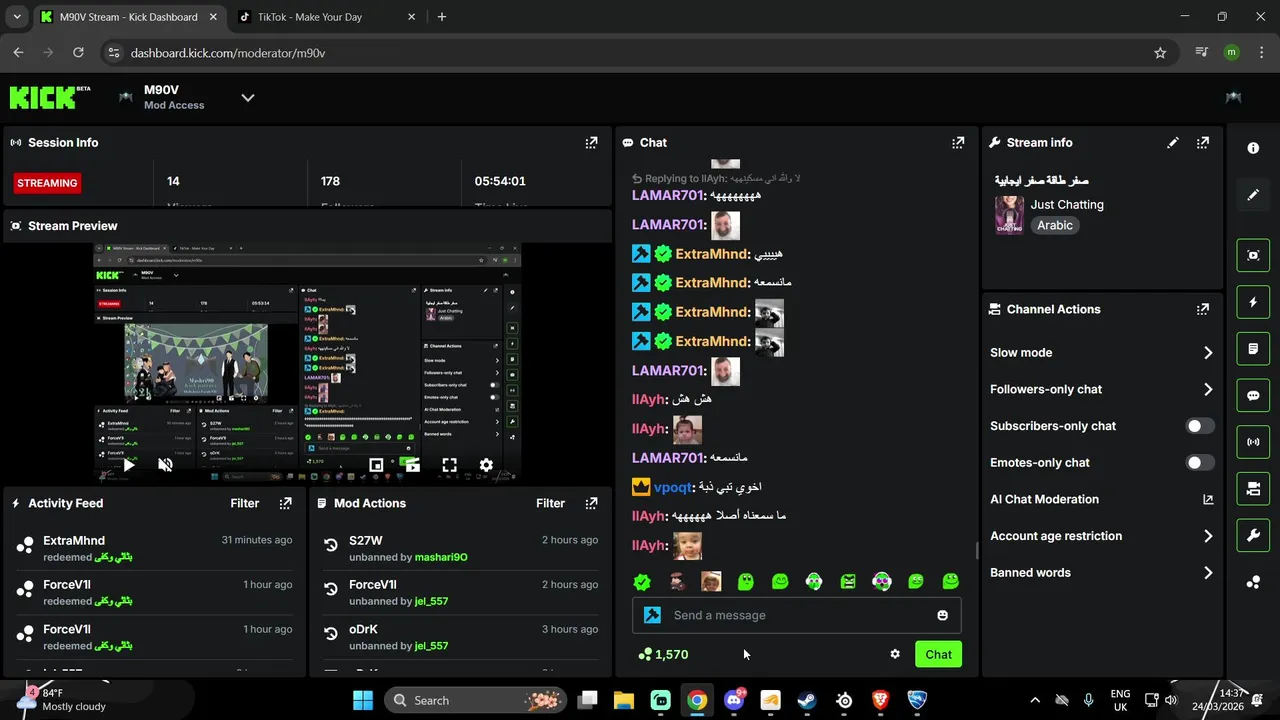The height and width of the screenshot is (720, 1280).
Task: Pop out the Session Info panel
Action: (591, 143)
